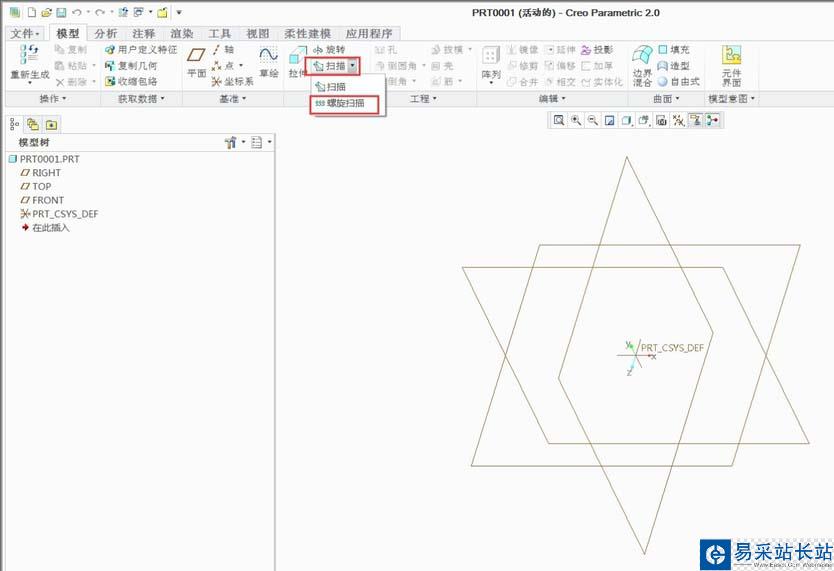Expand the 操作 group dropdown
Screen dimensions: 834x571
coord(53,98)
